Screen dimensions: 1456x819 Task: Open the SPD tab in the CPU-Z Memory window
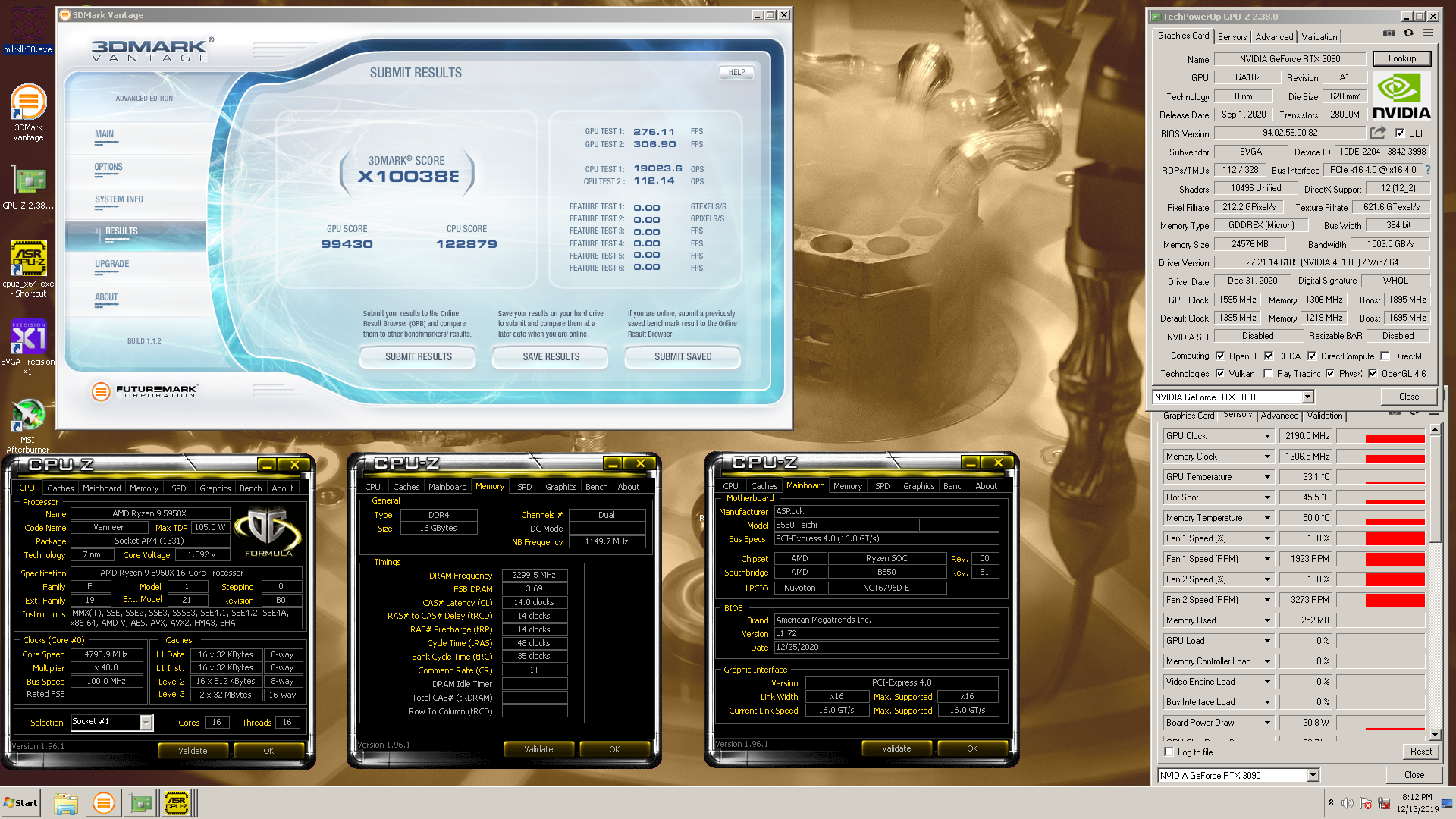click(x=525, y=487)
